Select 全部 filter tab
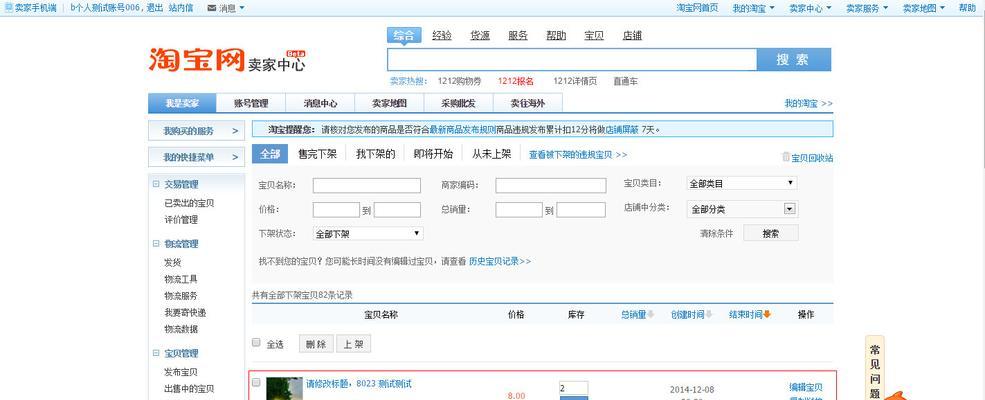The image size is (985, 400). 270,154
